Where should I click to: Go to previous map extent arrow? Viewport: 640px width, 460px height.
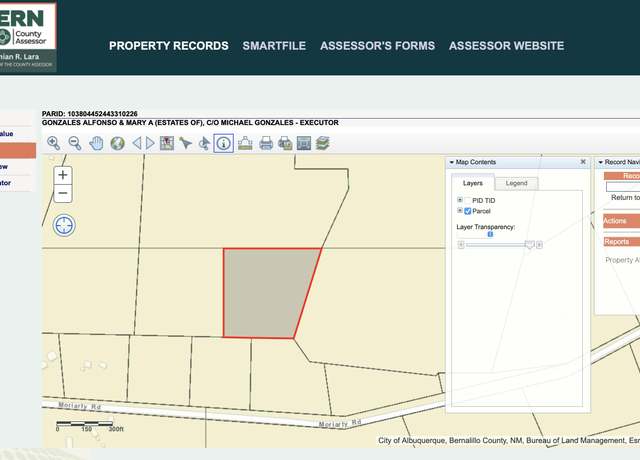[137, 143]
